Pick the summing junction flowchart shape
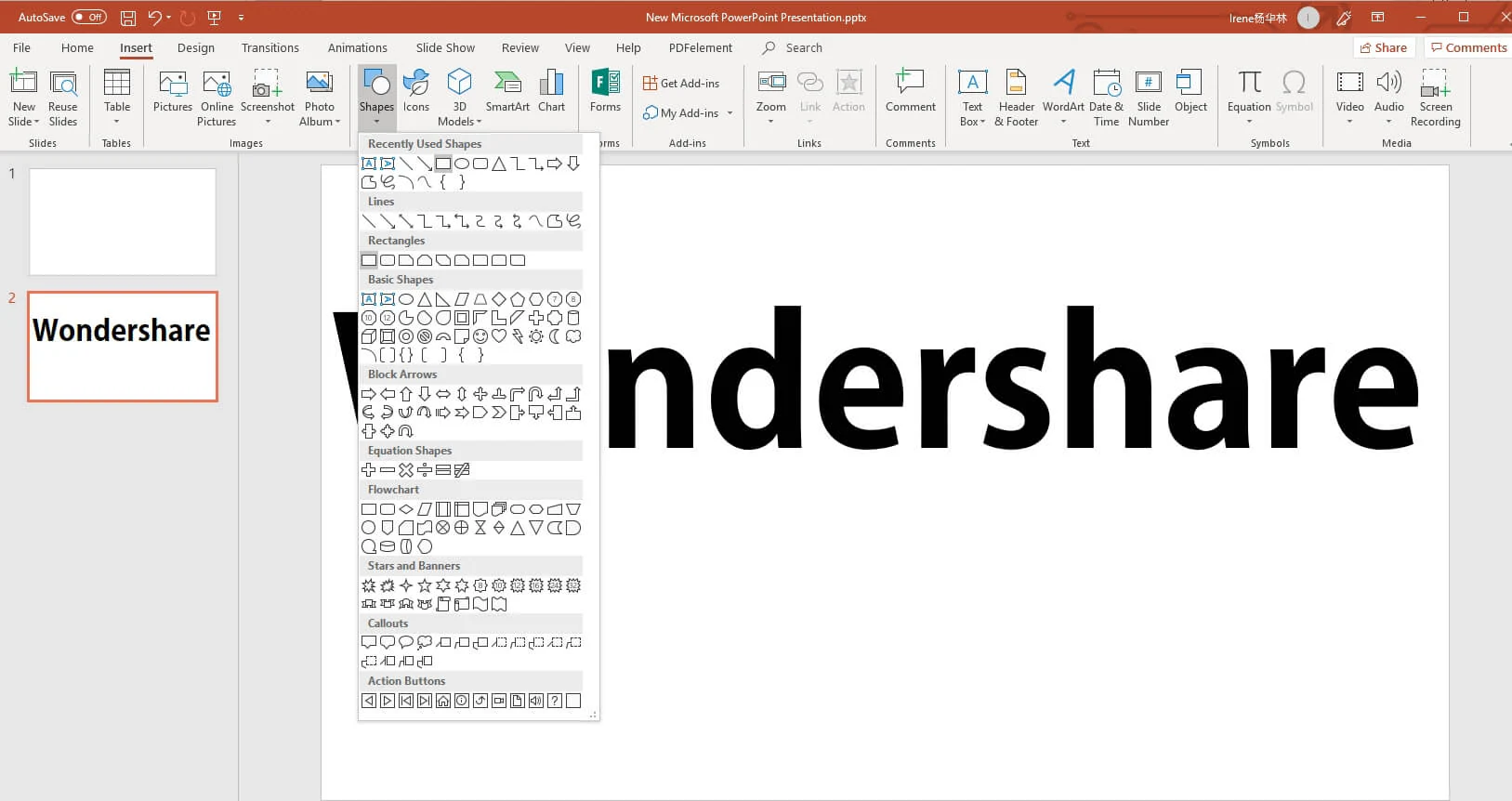This screenshot has height=801, width=1512. pyautogui.click(x=443, y=528)
